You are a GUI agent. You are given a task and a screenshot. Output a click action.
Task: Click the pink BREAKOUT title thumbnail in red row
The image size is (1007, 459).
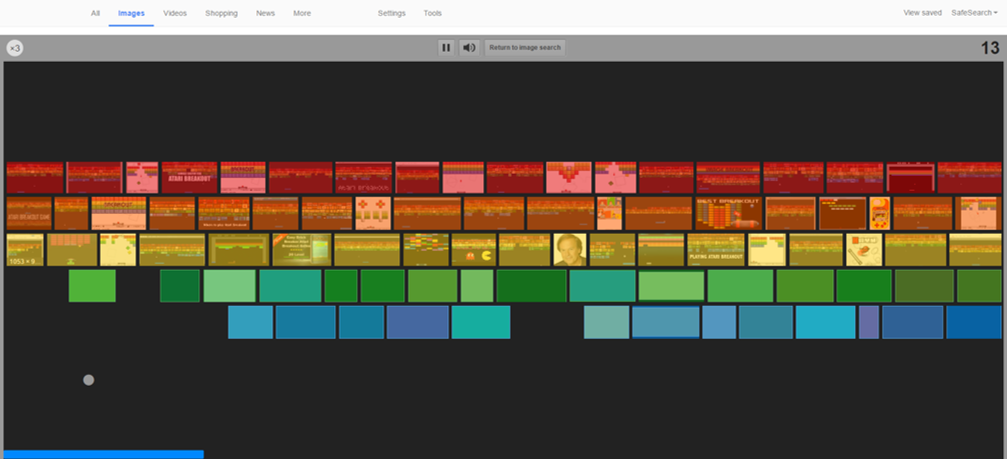(x=243, y=177)
